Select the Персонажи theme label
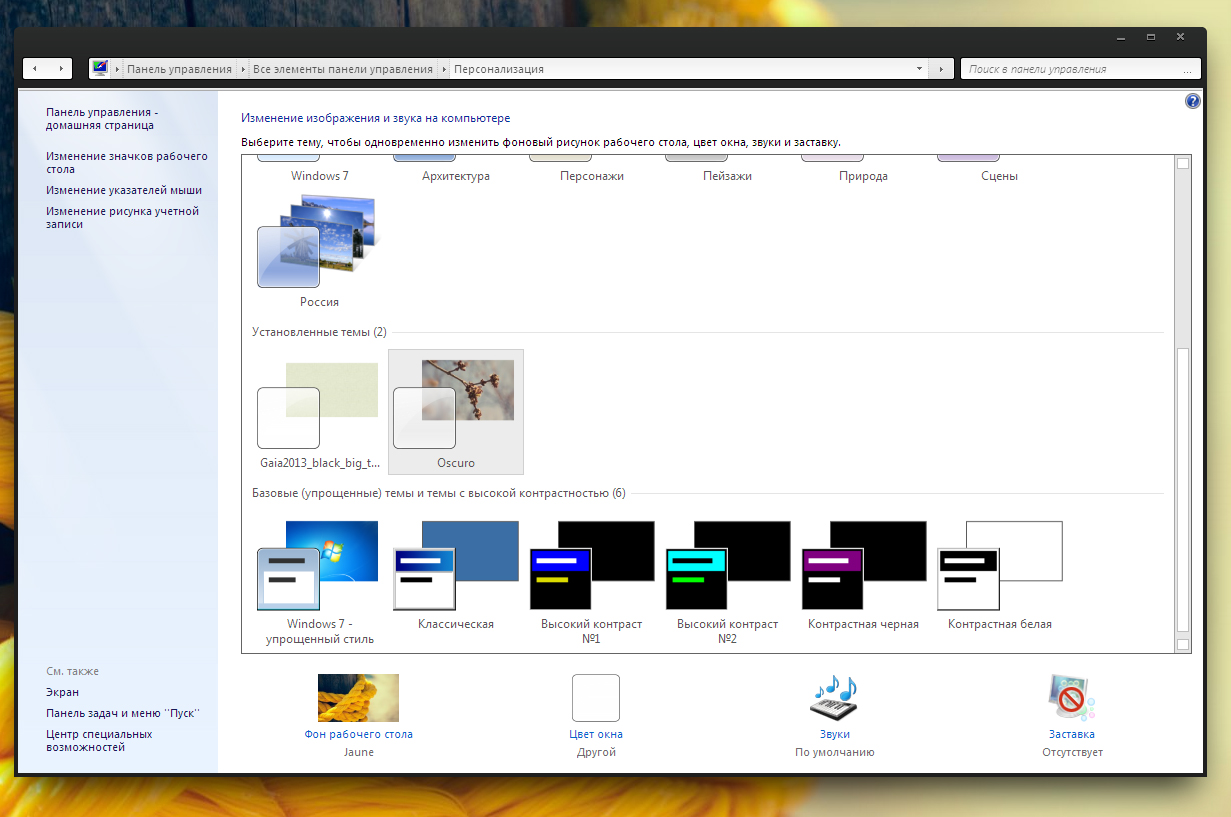Screen dimensions: 1231x817 tap(592, 176)
